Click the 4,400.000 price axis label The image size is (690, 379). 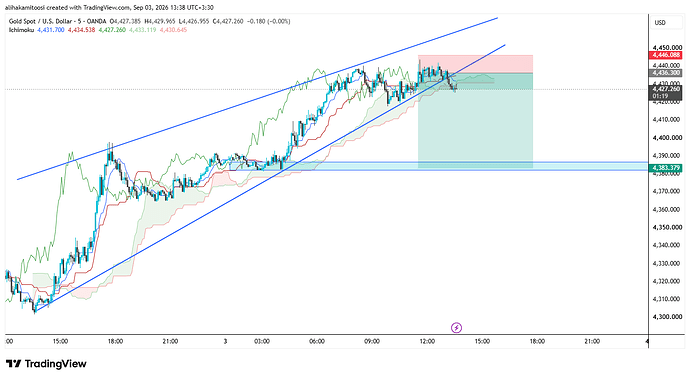click(668, 137)
